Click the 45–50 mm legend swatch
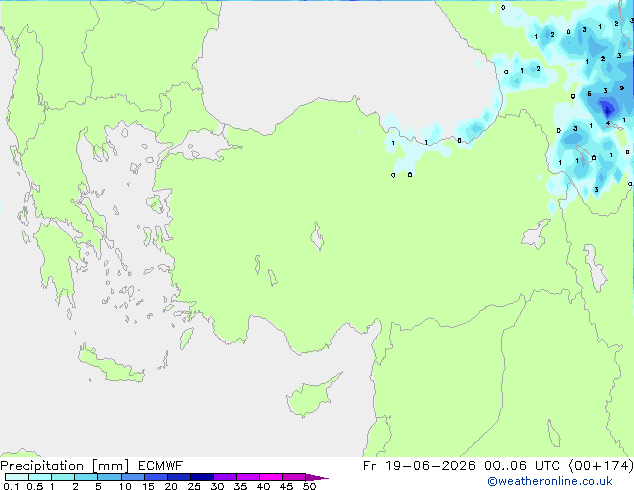The image size is (634, 490). (294, 477)
